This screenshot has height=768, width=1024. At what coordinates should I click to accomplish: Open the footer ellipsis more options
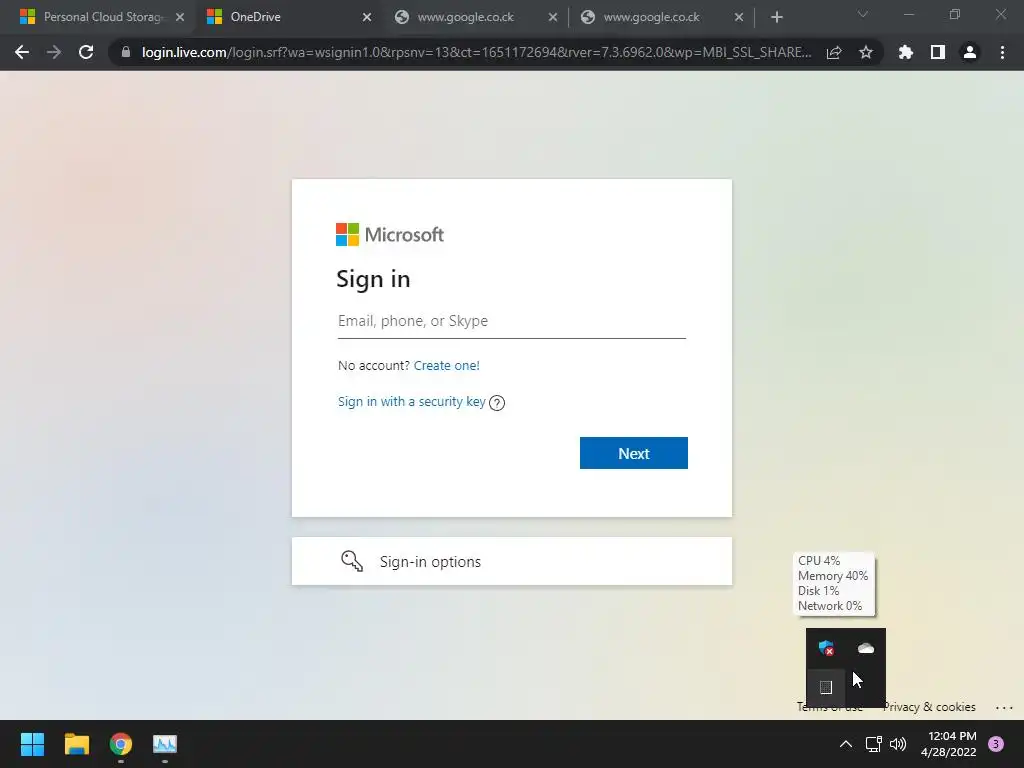point(1004,707)
